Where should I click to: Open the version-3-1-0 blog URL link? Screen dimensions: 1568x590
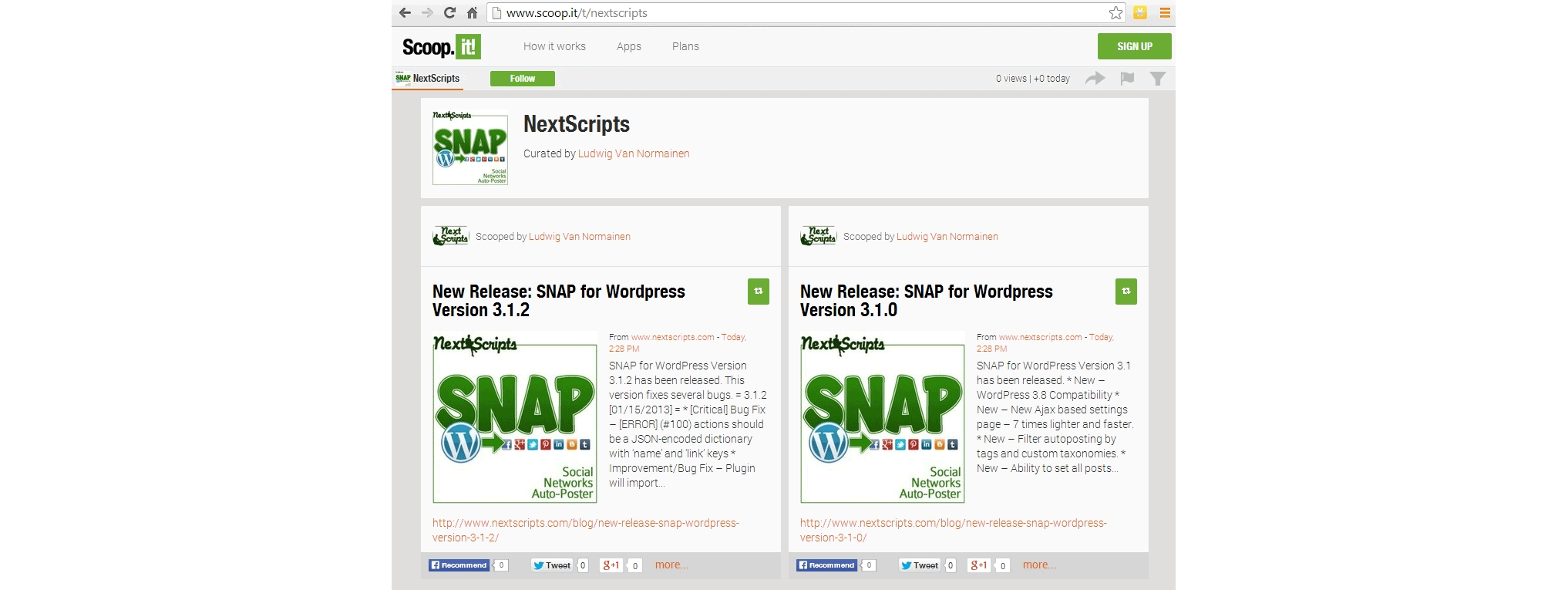954,531
